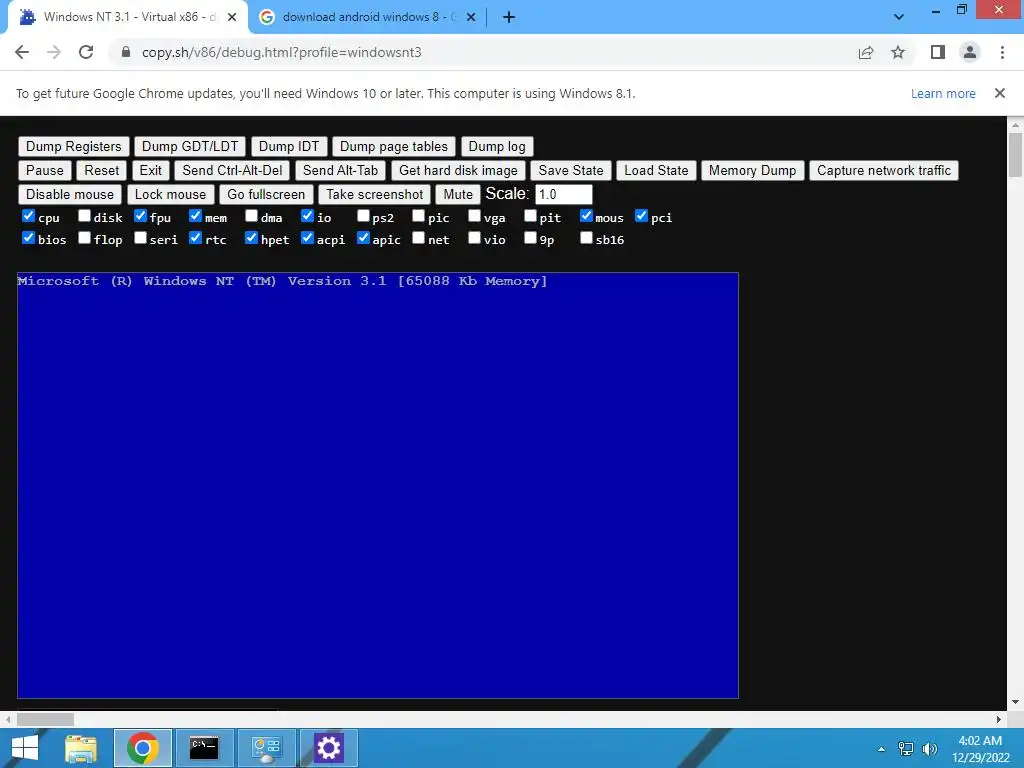Toggle the cpu checkbox

[28, 216]
